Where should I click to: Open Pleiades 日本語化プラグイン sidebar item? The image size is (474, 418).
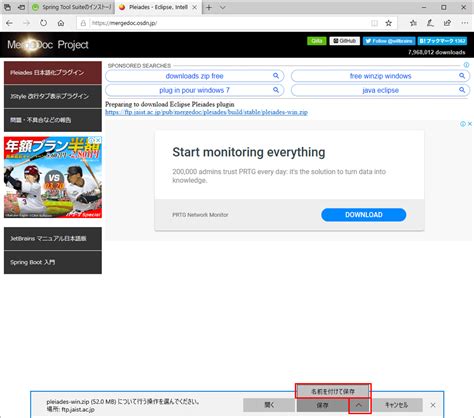pyautogui.click(x=53, y=72)
